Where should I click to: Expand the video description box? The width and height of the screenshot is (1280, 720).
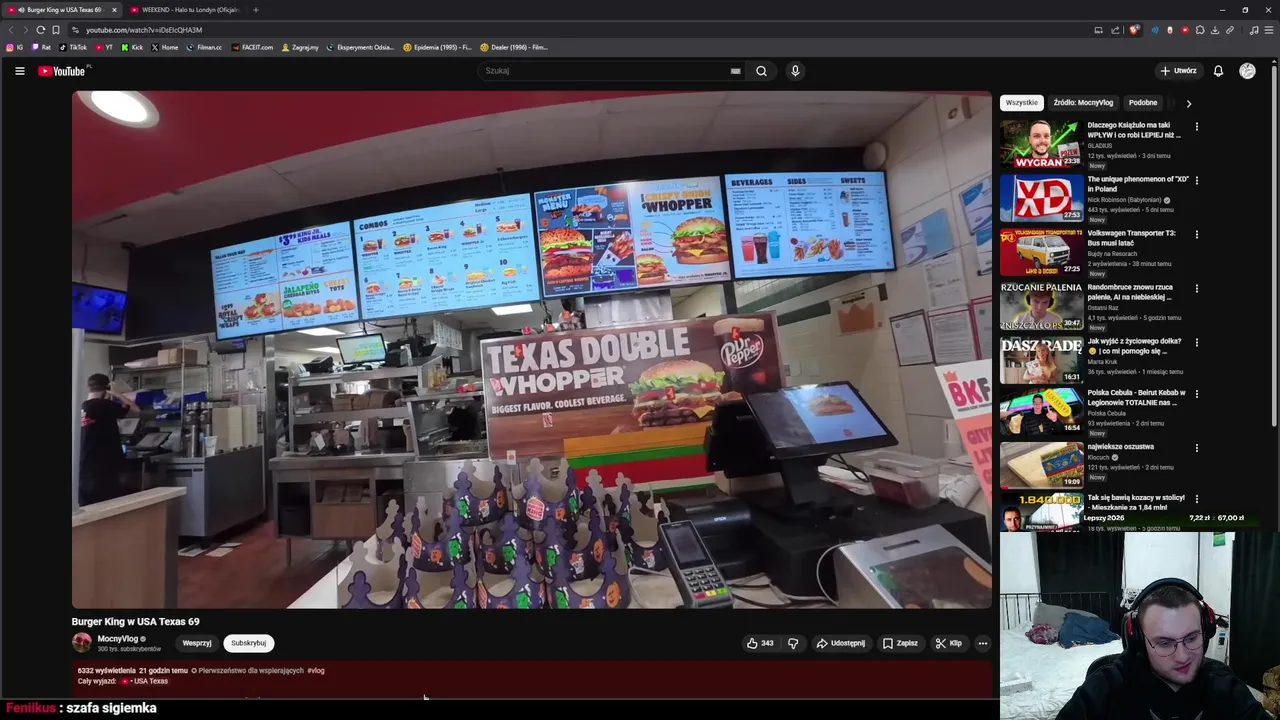tap(532, 680)
